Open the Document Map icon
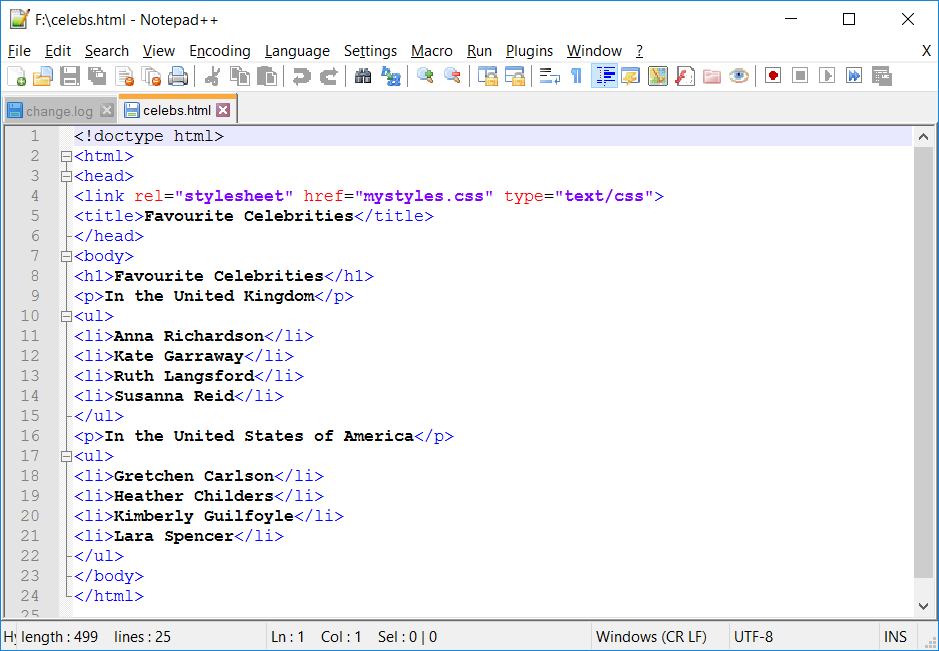 pyautogui.click(x=658, y=77)
